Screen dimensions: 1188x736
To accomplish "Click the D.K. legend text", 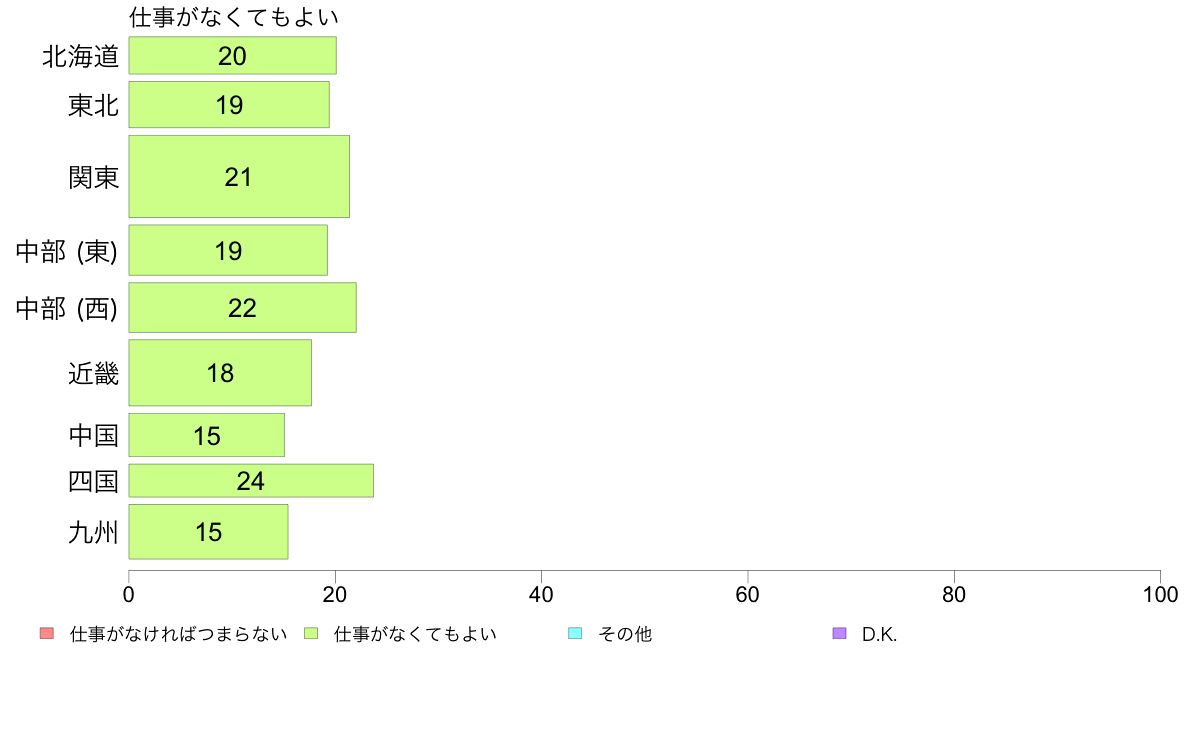I will 879,634.
